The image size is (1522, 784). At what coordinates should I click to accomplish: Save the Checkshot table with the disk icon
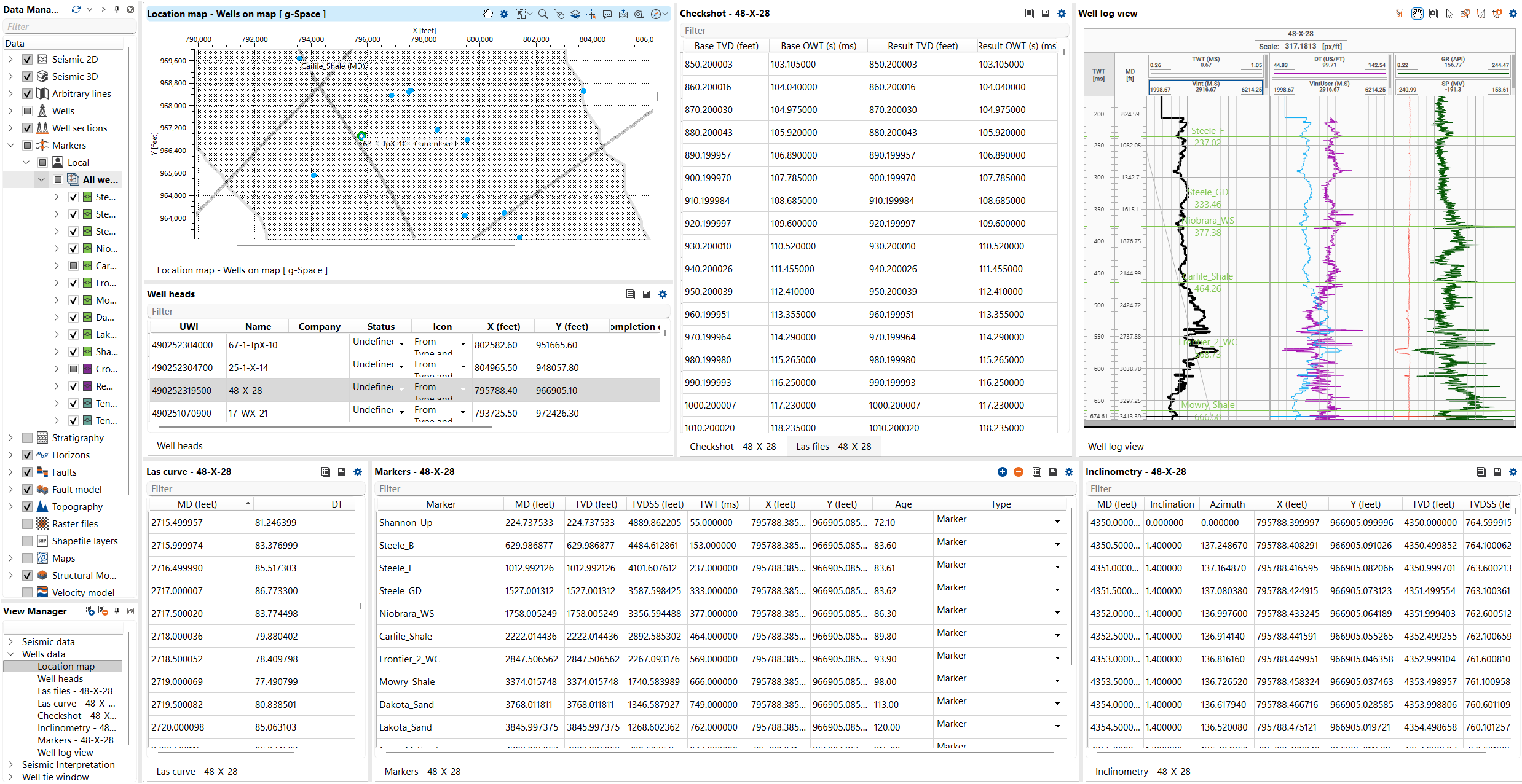coord(1046,14)
